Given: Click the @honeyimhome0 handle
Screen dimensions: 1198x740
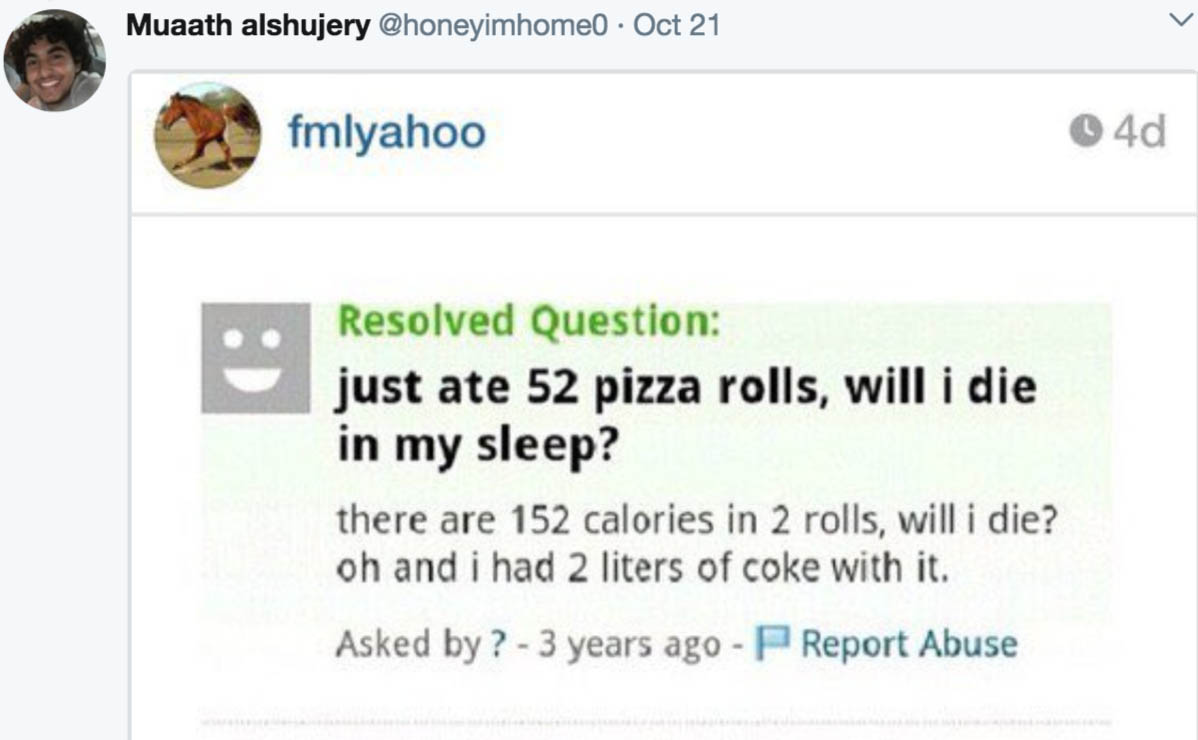Looking at the screenshot, I should tap(490, 26).
